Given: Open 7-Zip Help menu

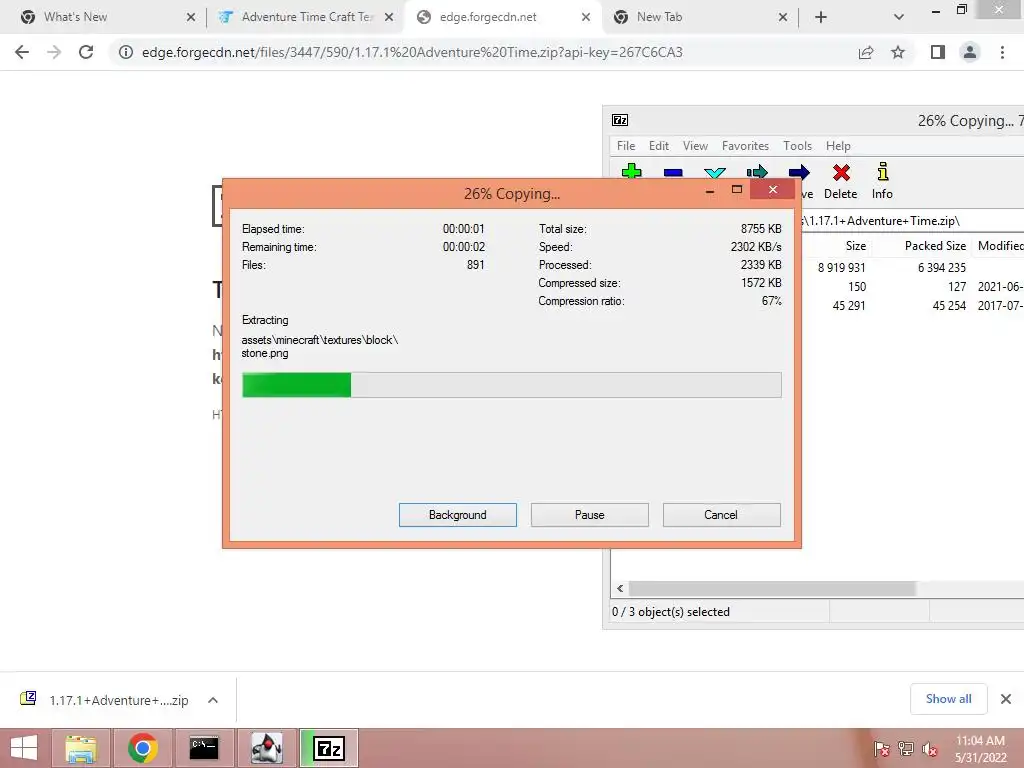Looking at the screenshot, I should tap(838, 146).
